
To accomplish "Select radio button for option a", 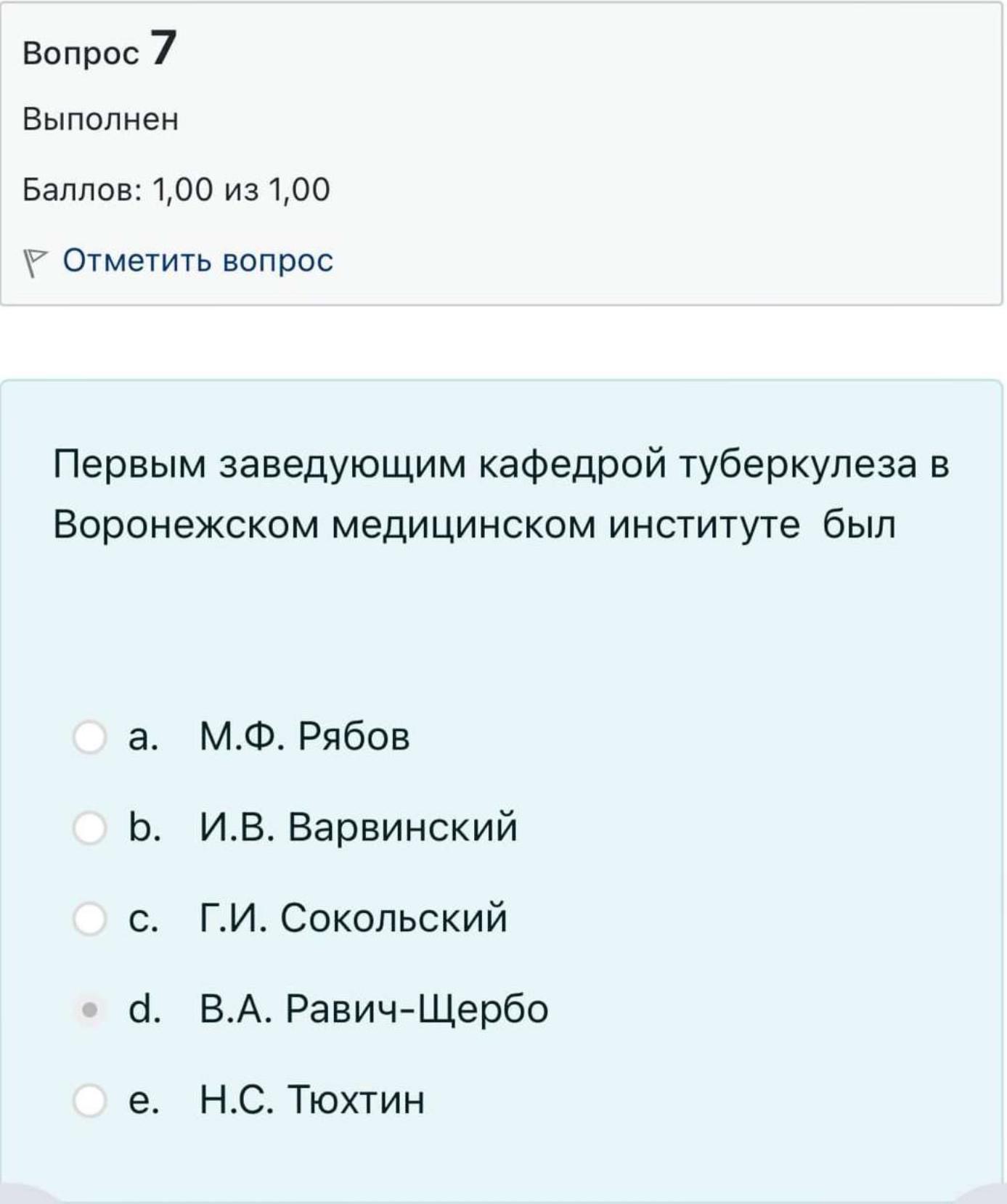I will 90,737.
